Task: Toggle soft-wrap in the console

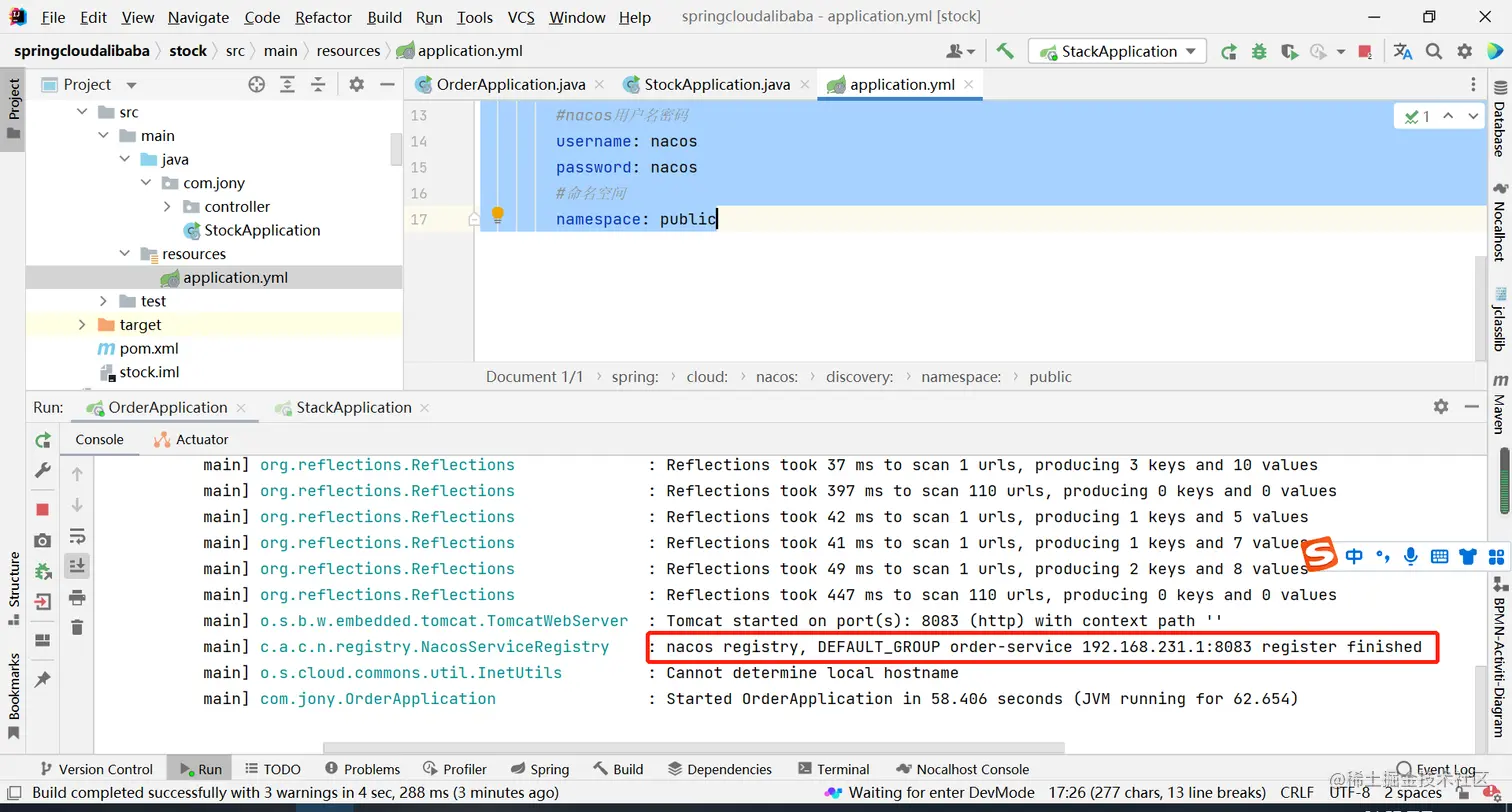Action: coord(77,536)
